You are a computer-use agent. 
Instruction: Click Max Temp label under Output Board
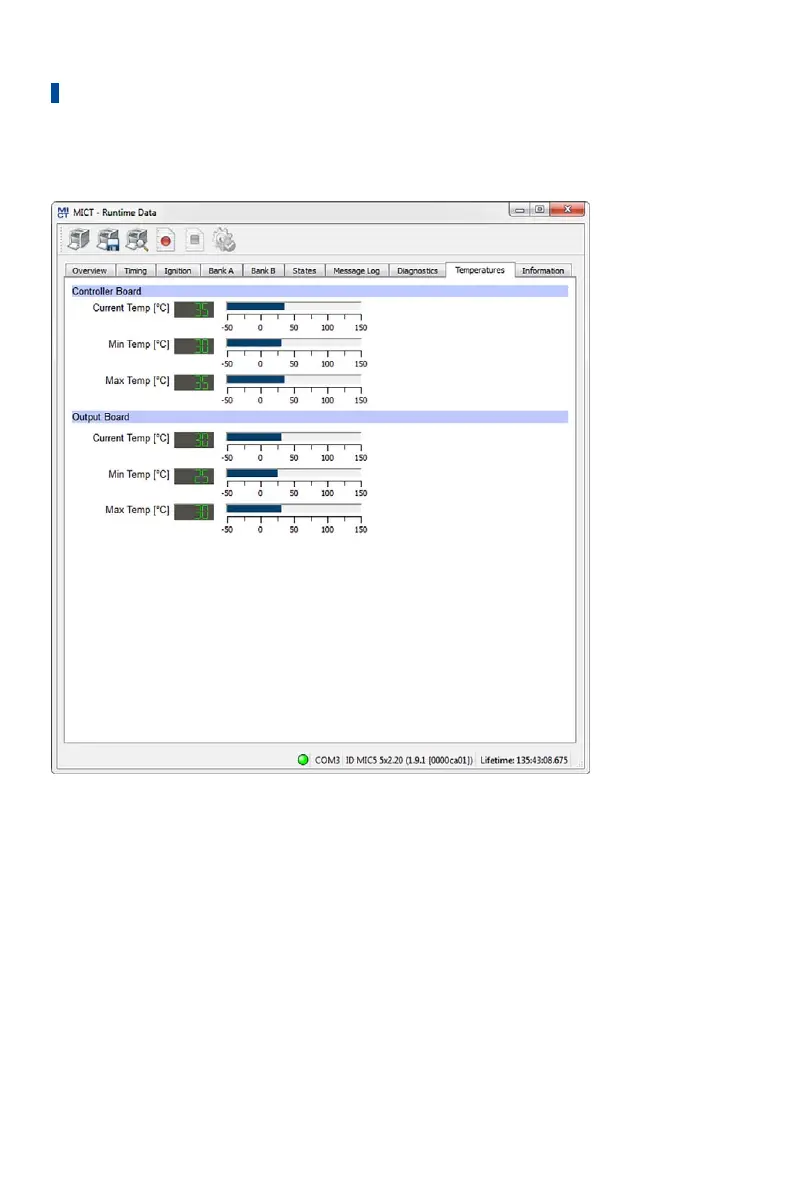point(137,510)
